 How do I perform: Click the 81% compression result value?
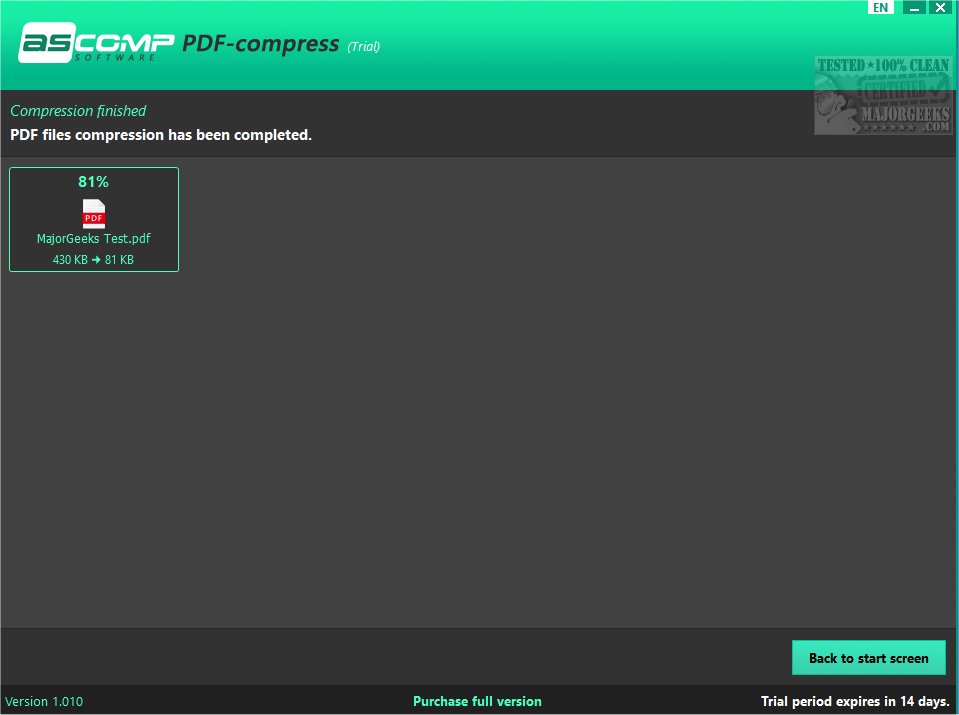[x=94, y=182]
